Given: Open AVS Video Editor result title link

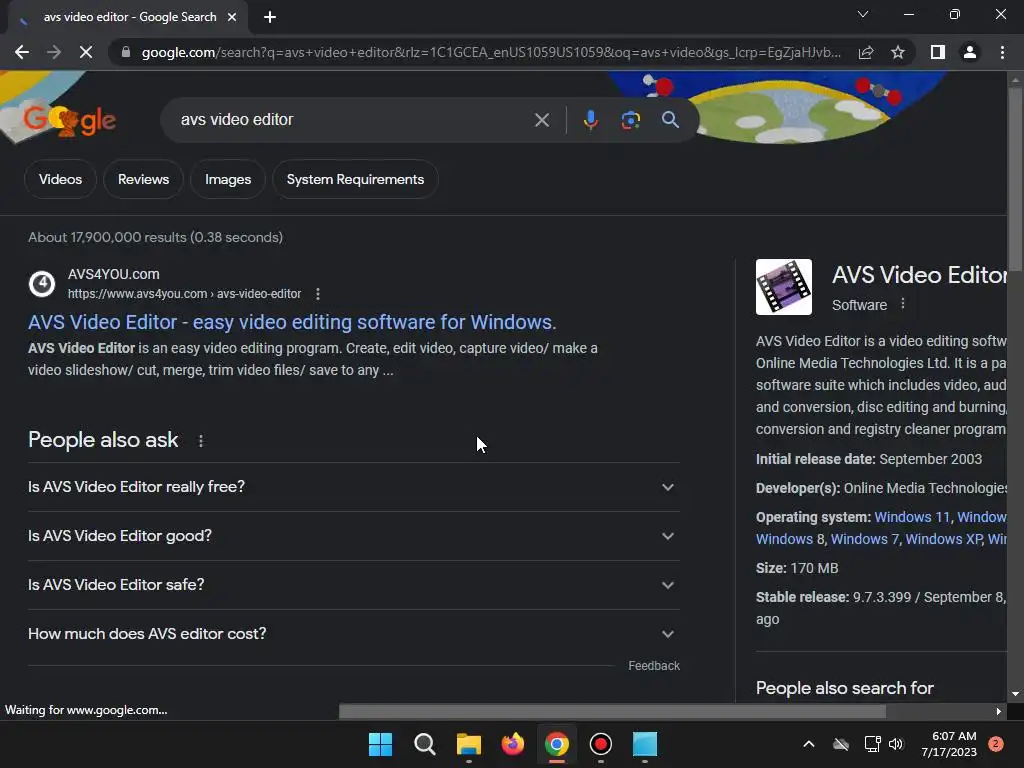Looking at the screenshot, I should [292, 323].
